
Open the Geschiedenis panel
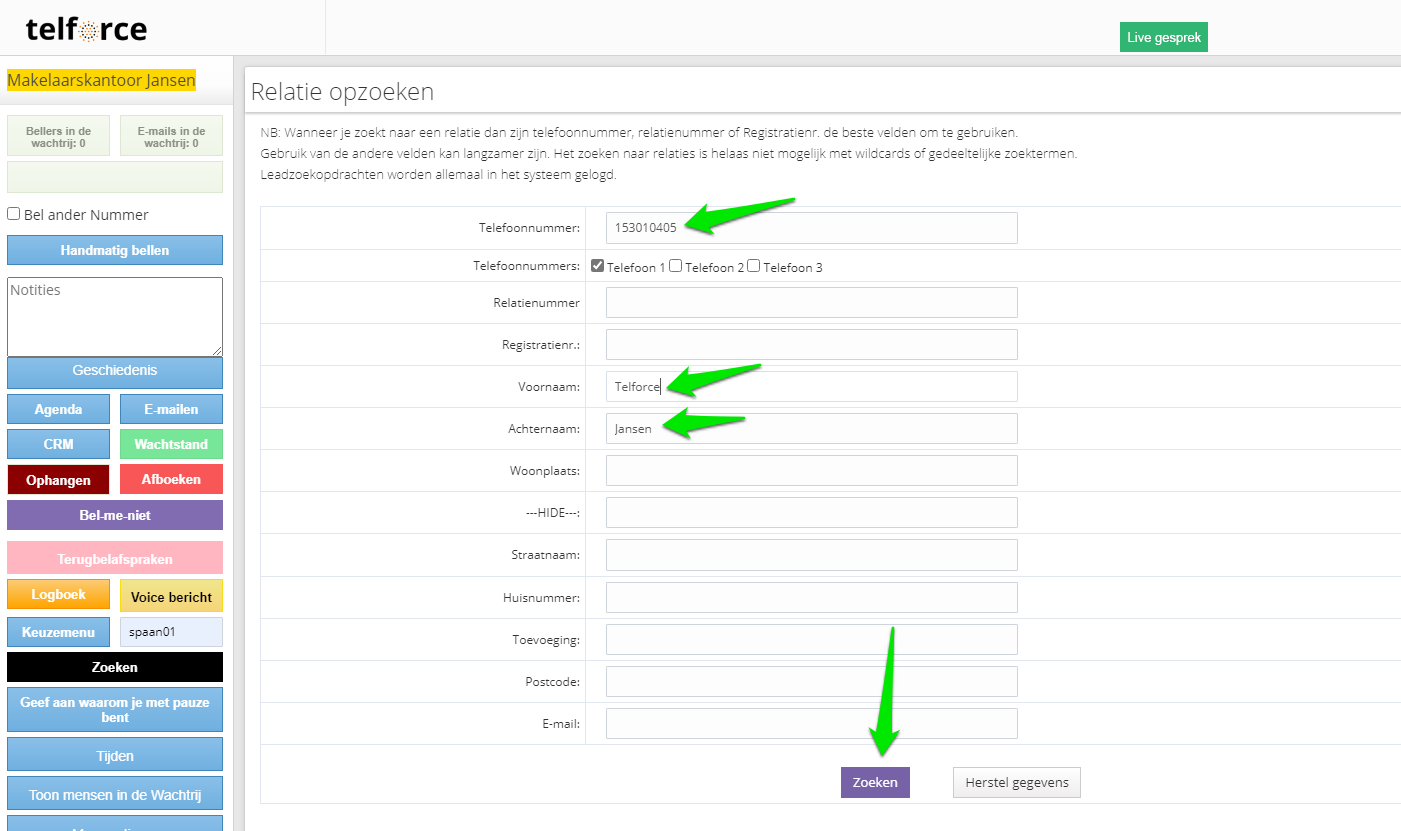tap(115, 371)
